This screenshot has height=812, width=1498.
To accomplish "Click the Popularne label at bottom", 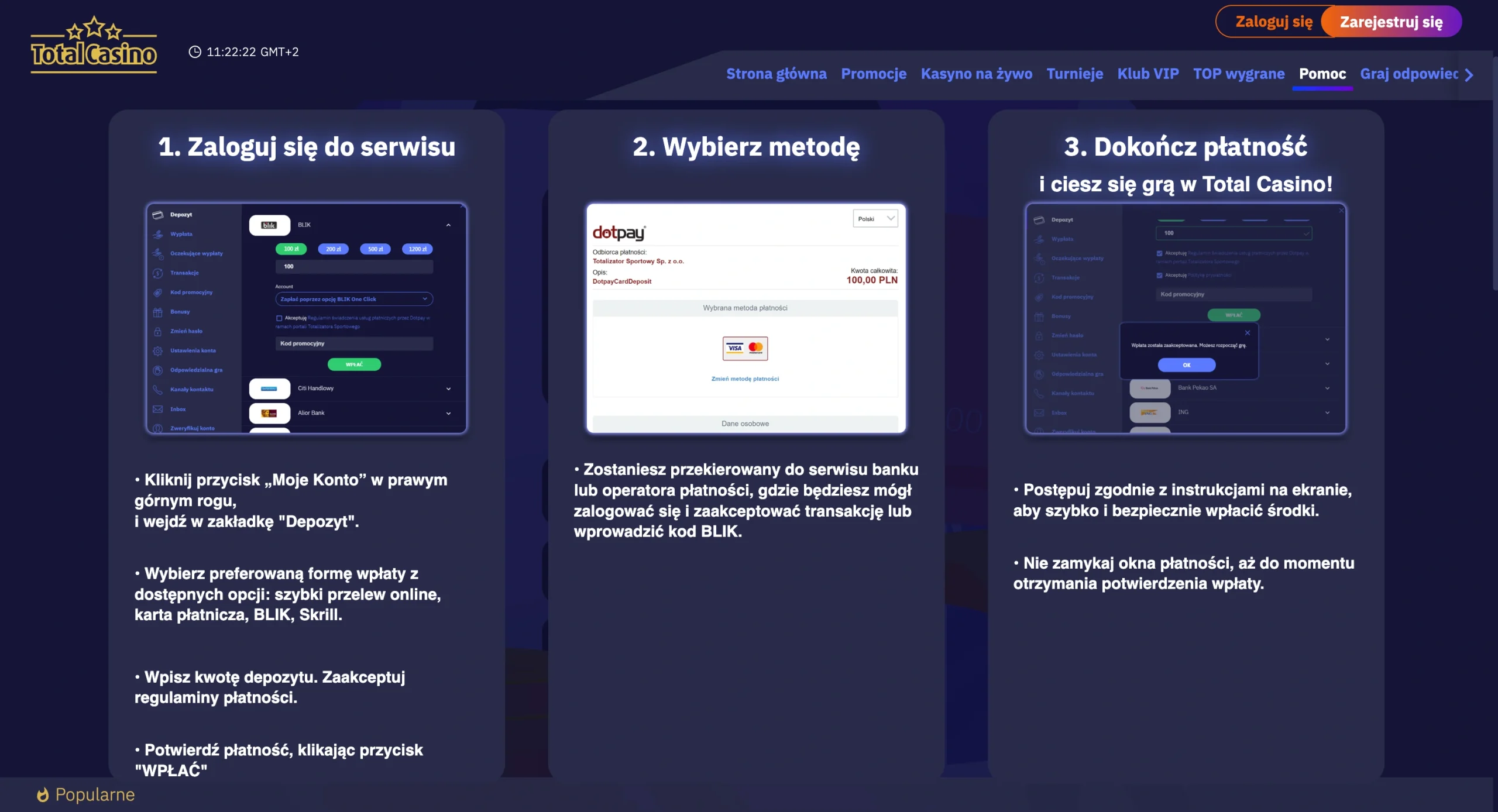I will (95, 794).
